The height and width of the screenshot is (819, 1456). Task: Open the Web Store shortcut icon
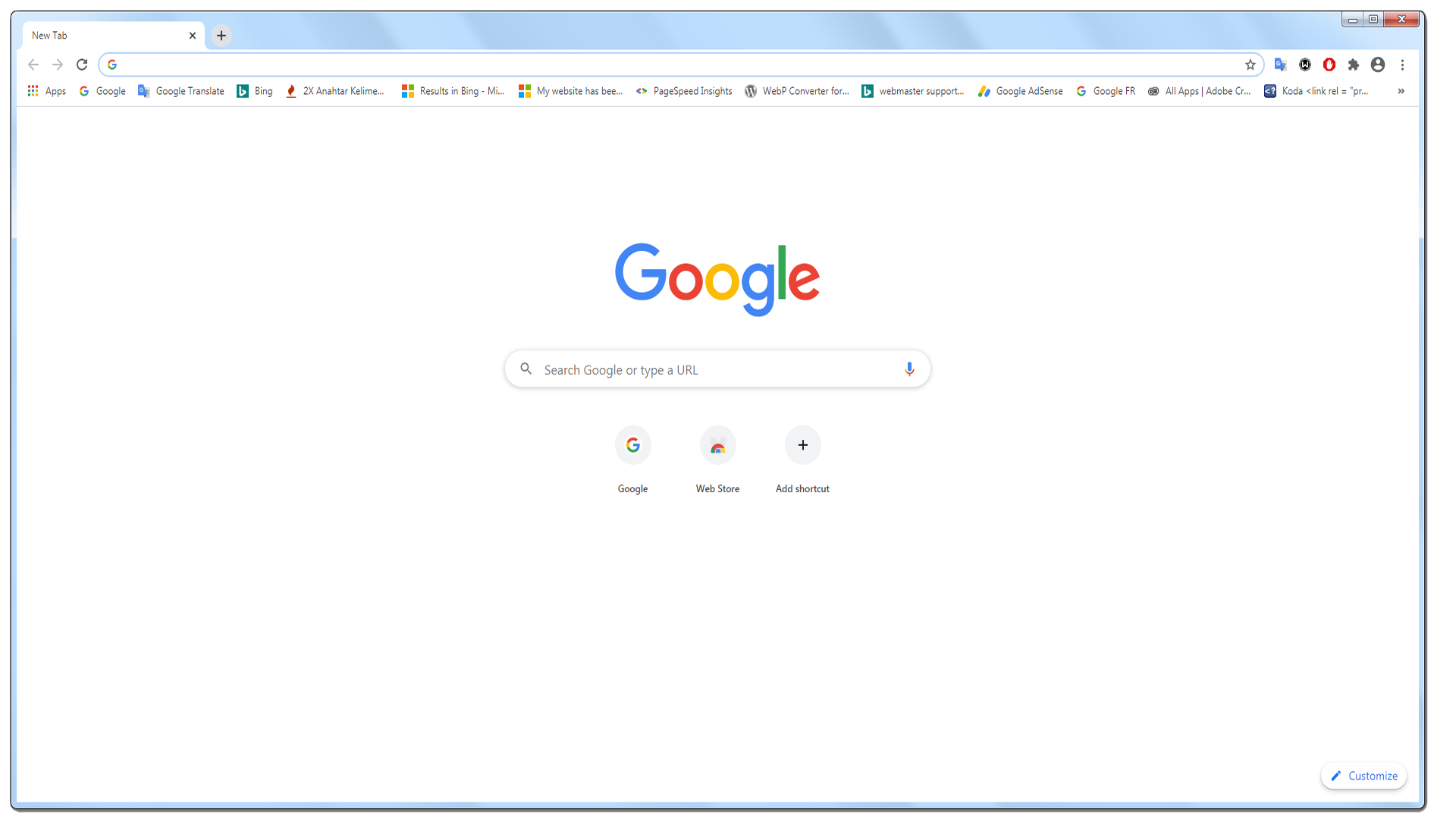click(717, 445)
